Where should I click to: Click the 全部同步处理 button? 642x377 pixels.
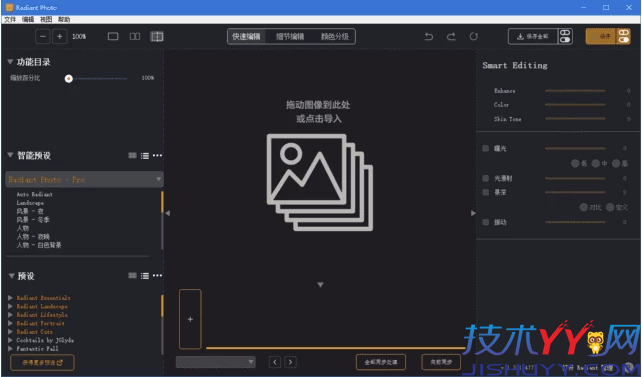[x=381, y=362]
